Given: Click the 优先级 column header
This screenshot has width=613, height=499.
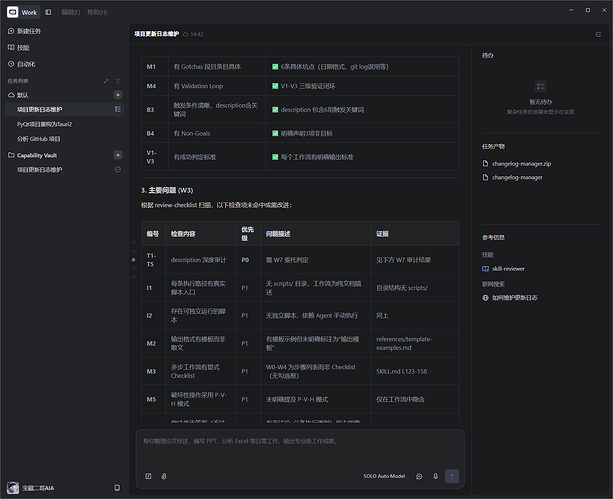Looking at the screenshot, I should click(x=248, y=233).
